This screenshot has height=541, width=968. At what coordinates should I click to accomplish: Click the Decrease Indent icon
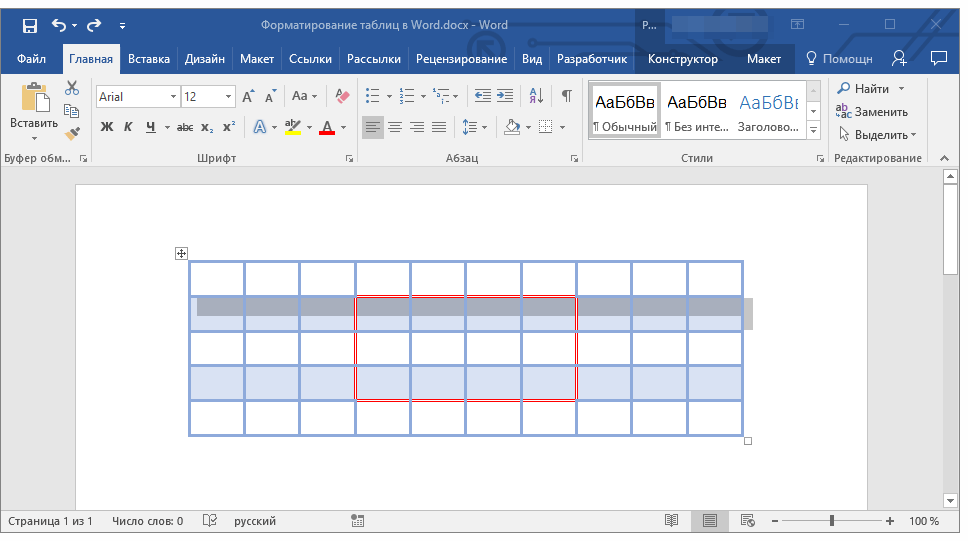click(482, 97)
